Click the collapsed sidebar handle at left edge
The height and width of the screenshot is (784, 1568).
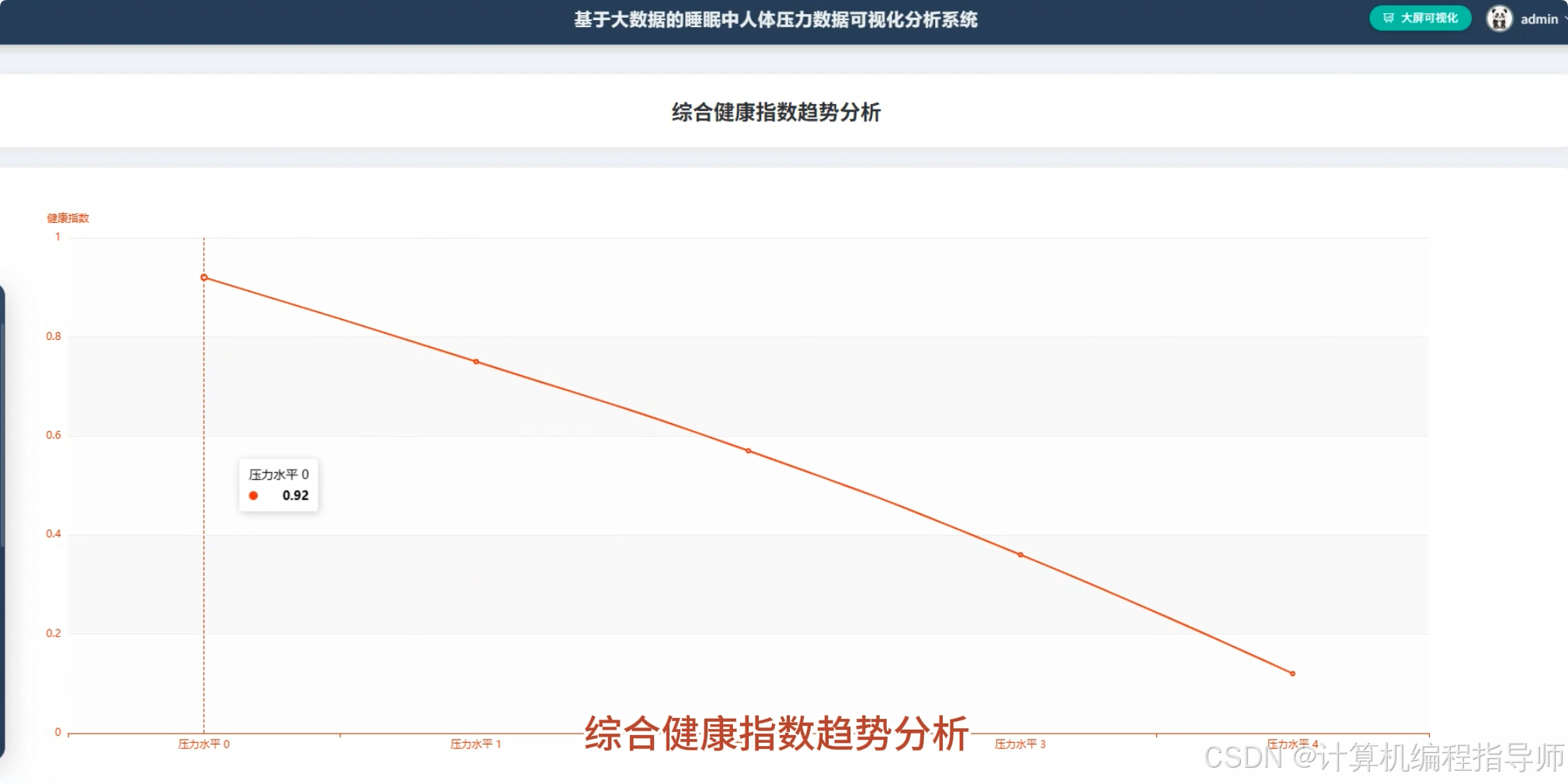[x=2, y=522]
